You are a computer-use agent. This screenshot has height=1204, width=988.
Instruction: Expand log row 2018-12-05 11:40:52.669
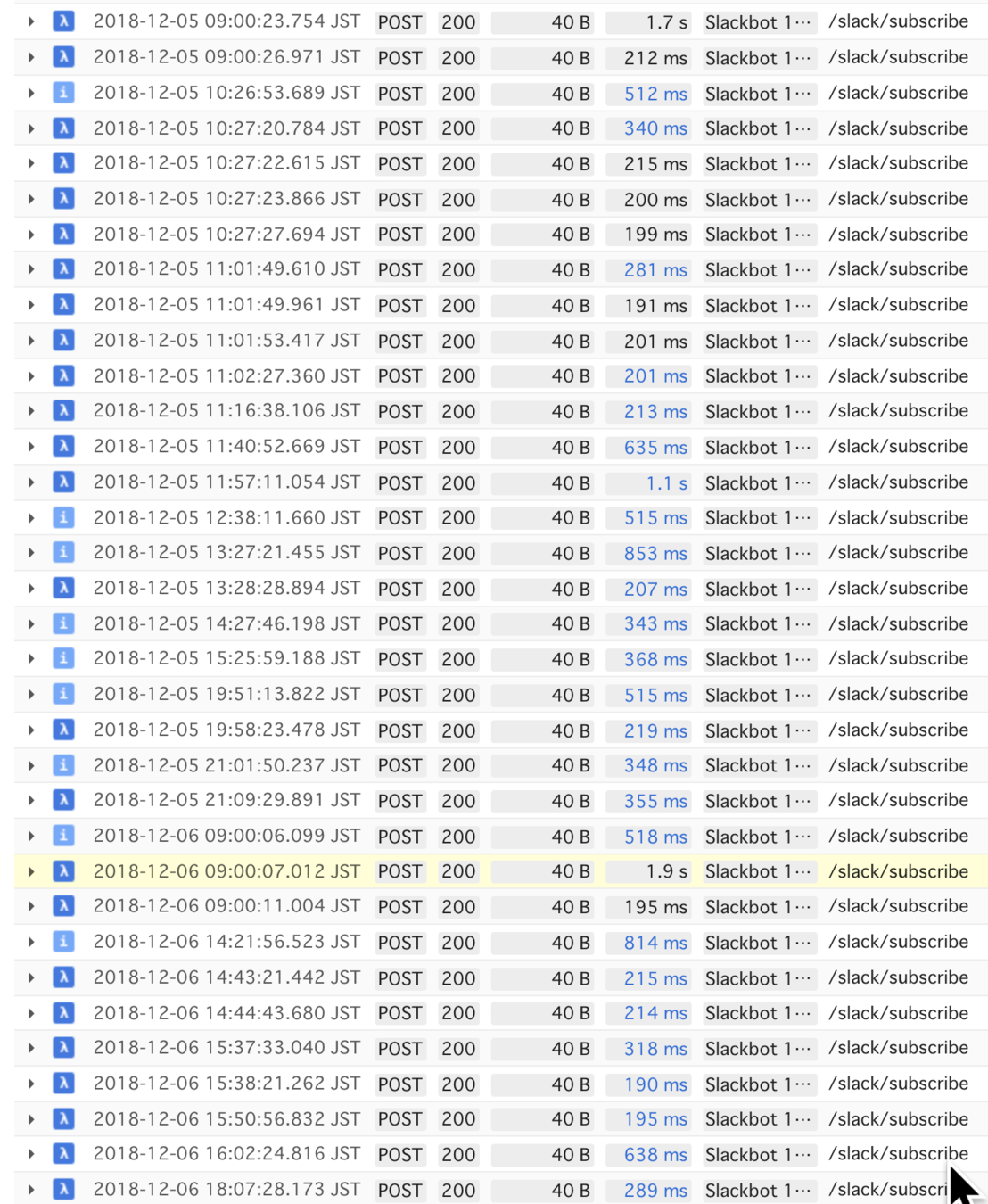click(31, 447)
